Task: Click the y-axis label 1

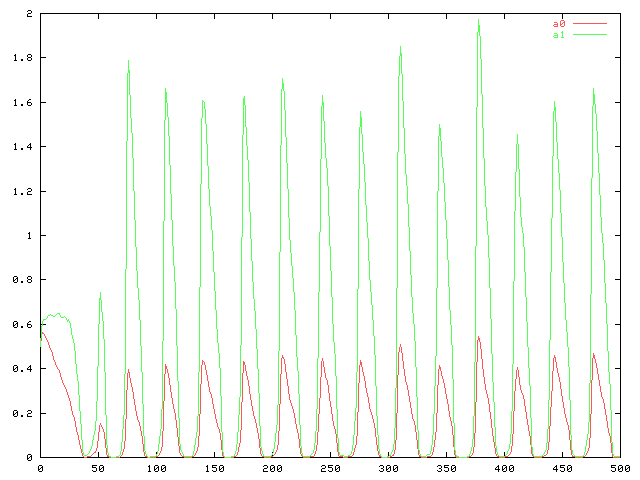Action: pyautogui.click(x=29, y=236)
